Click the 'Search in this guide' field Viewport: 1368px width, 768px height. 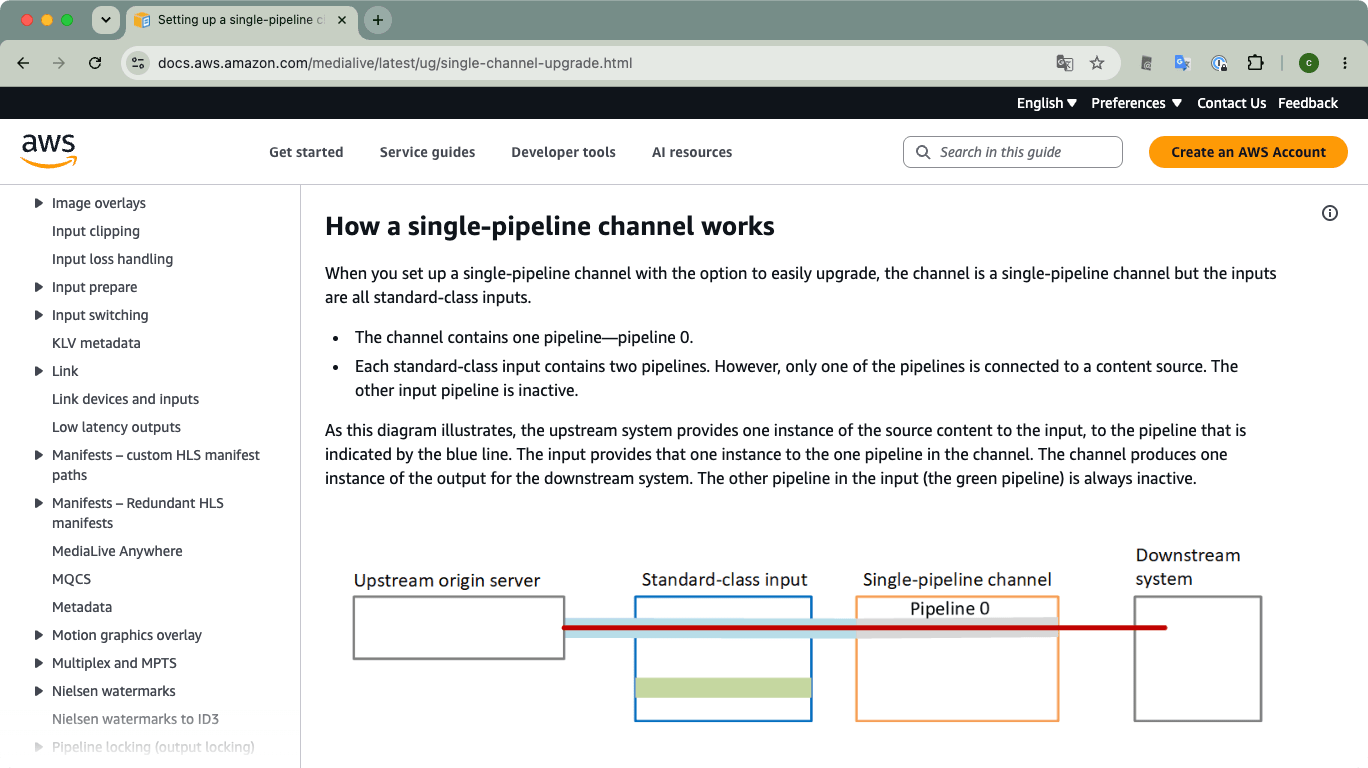tap(1012, 152)
